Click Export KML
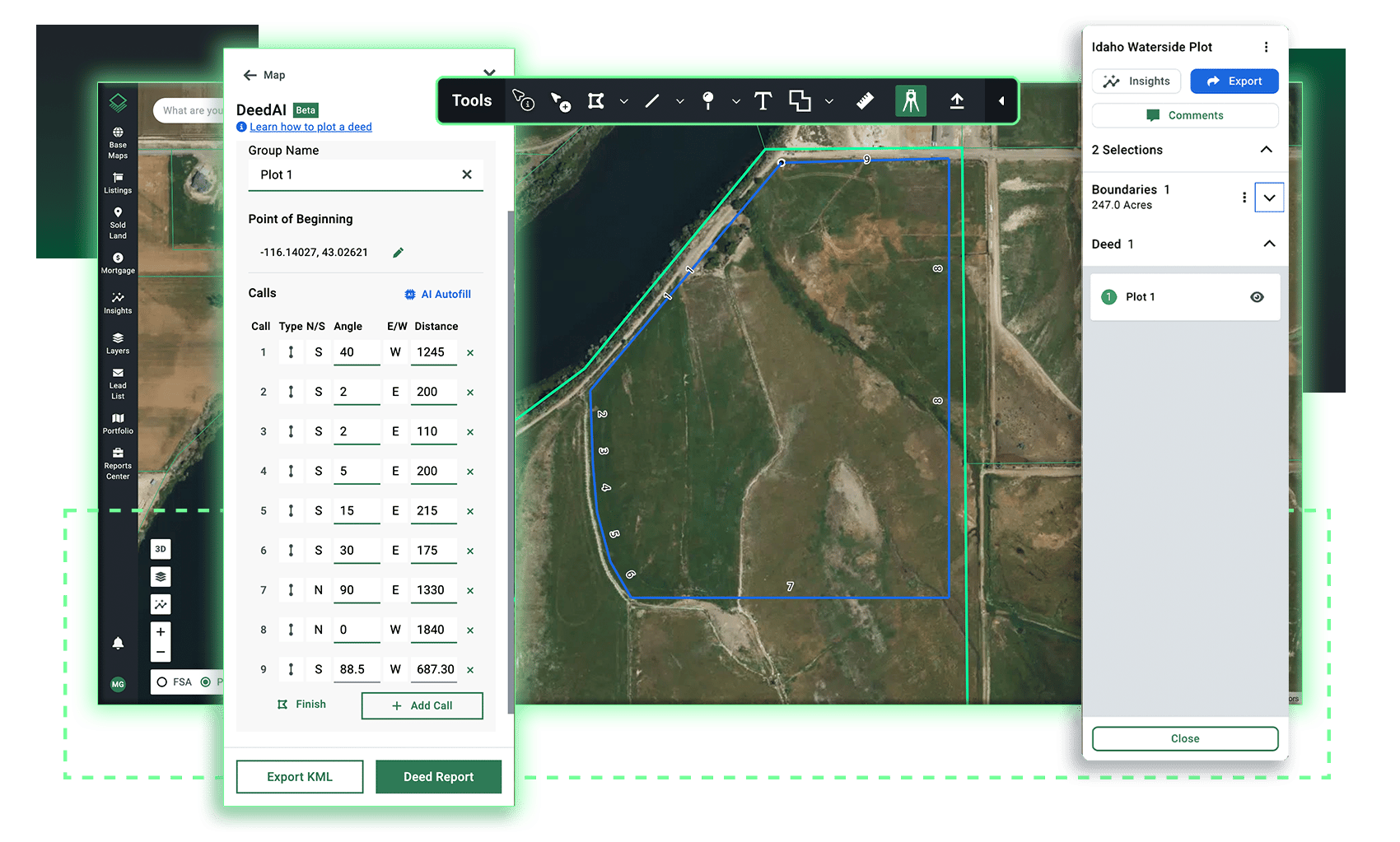Image resolution: width=1400 pixels, height=842 pixels. click(x=300, y=777)
